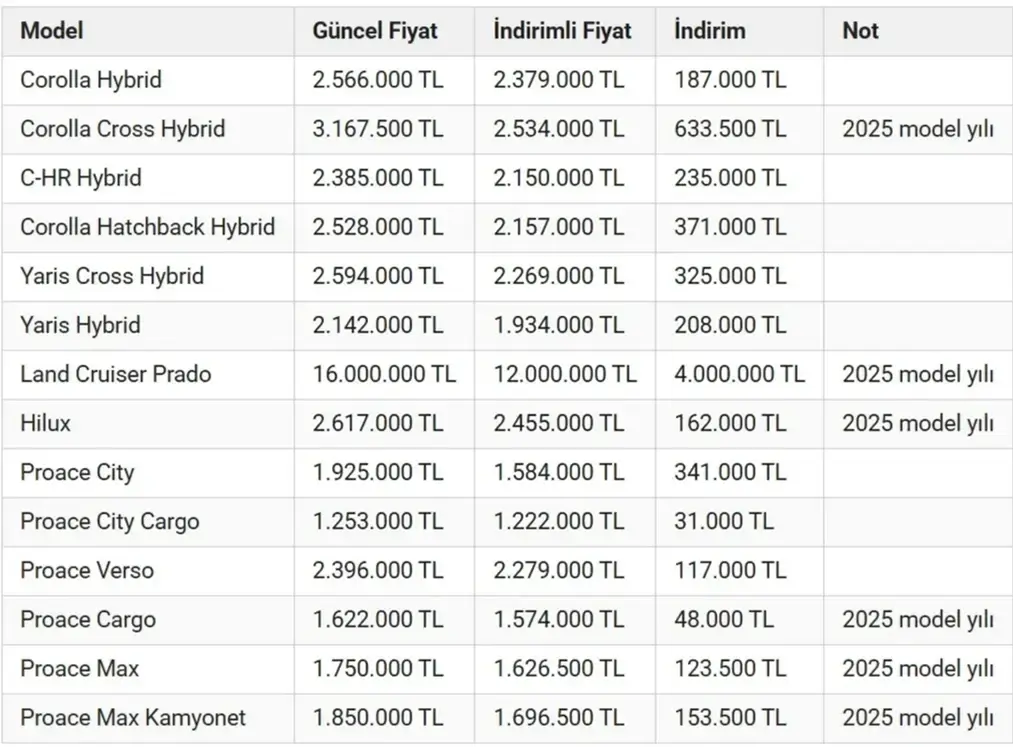Click the Proace Verso model name
Viewport: 1013px width, 747px height.
(87, 570)
